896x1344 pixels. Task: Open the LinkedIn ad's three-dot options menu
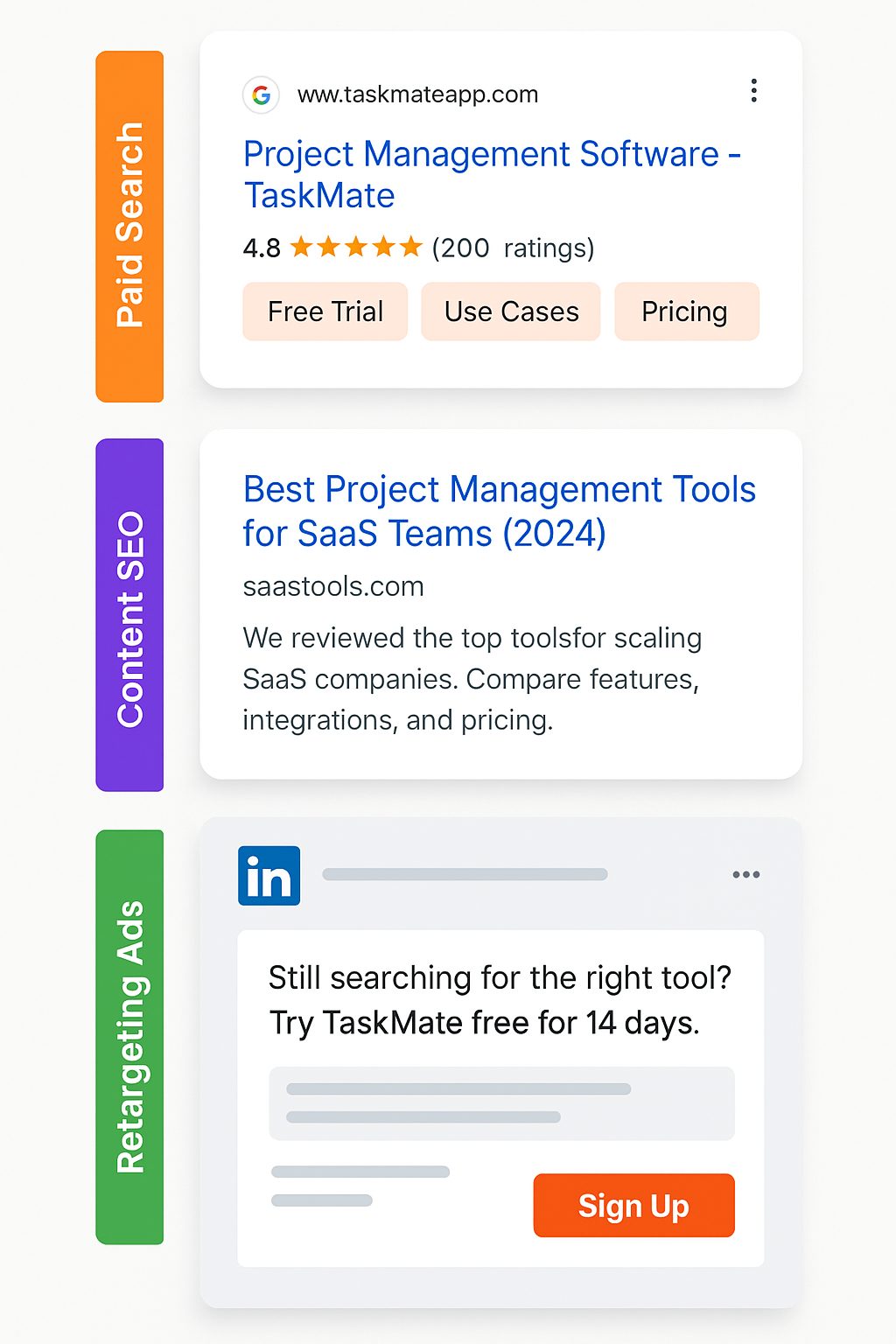click(746, 874)
